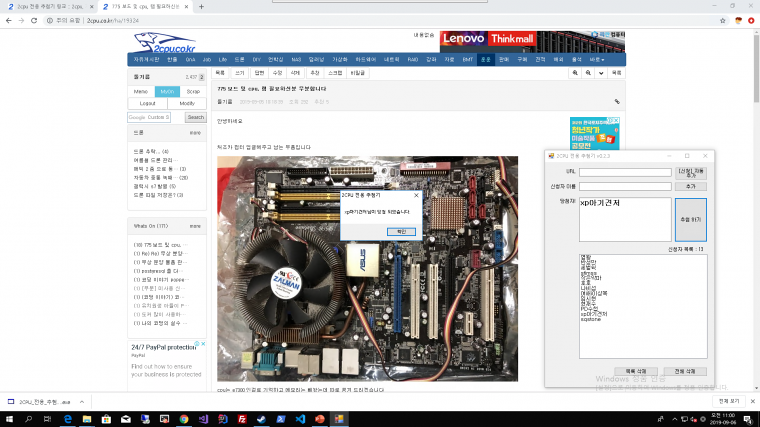Expand the 'more' link in the 드론 sidebar panel

[195, 133]
